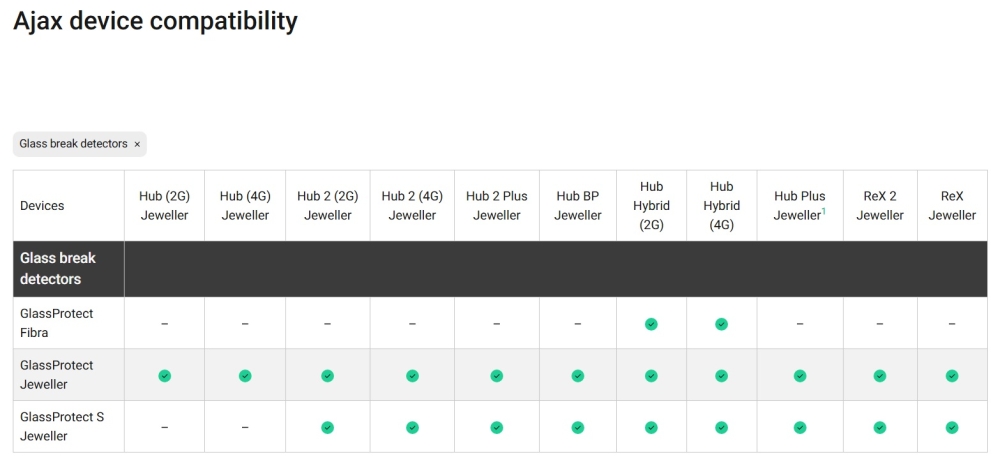The height and width of the screenshot is (457, 1000).
Task: Click GlassProtect Fibra Hub Hybrid (2G) checkmark
Action: (651, 324)
